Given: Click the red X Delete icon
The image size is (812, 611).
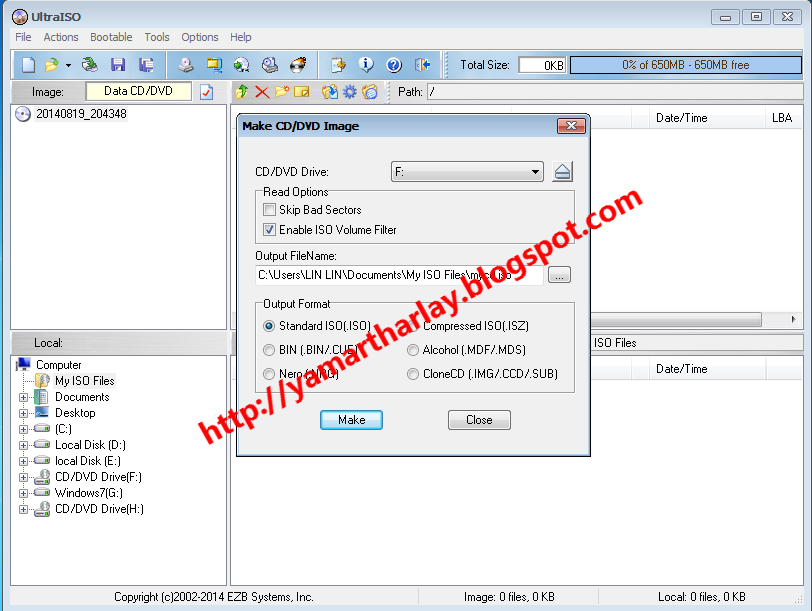Looking at the screenshot, I should coord(262,92).
